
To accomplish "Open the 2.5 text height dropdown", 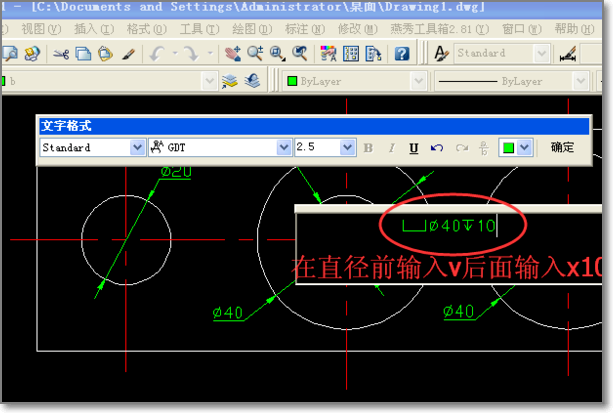I will (x=347, y=148).
